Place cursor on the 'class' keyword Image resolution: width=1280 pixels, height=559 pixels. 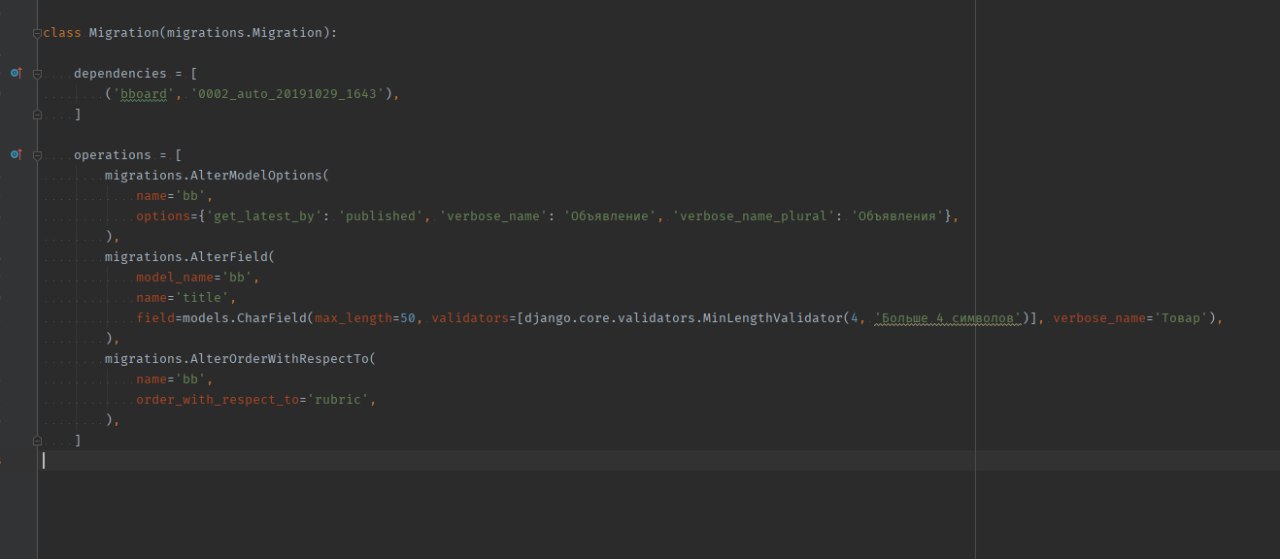[62, 33]
